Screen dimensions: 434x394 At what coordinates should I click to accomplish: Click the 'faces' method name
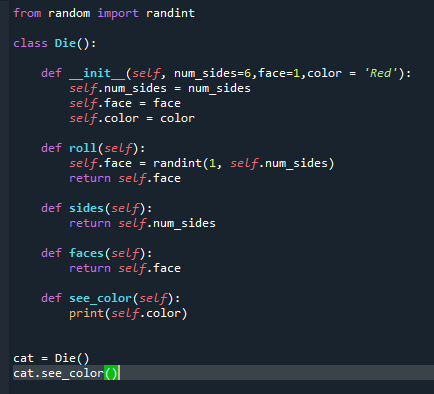[x=86, y=253]
